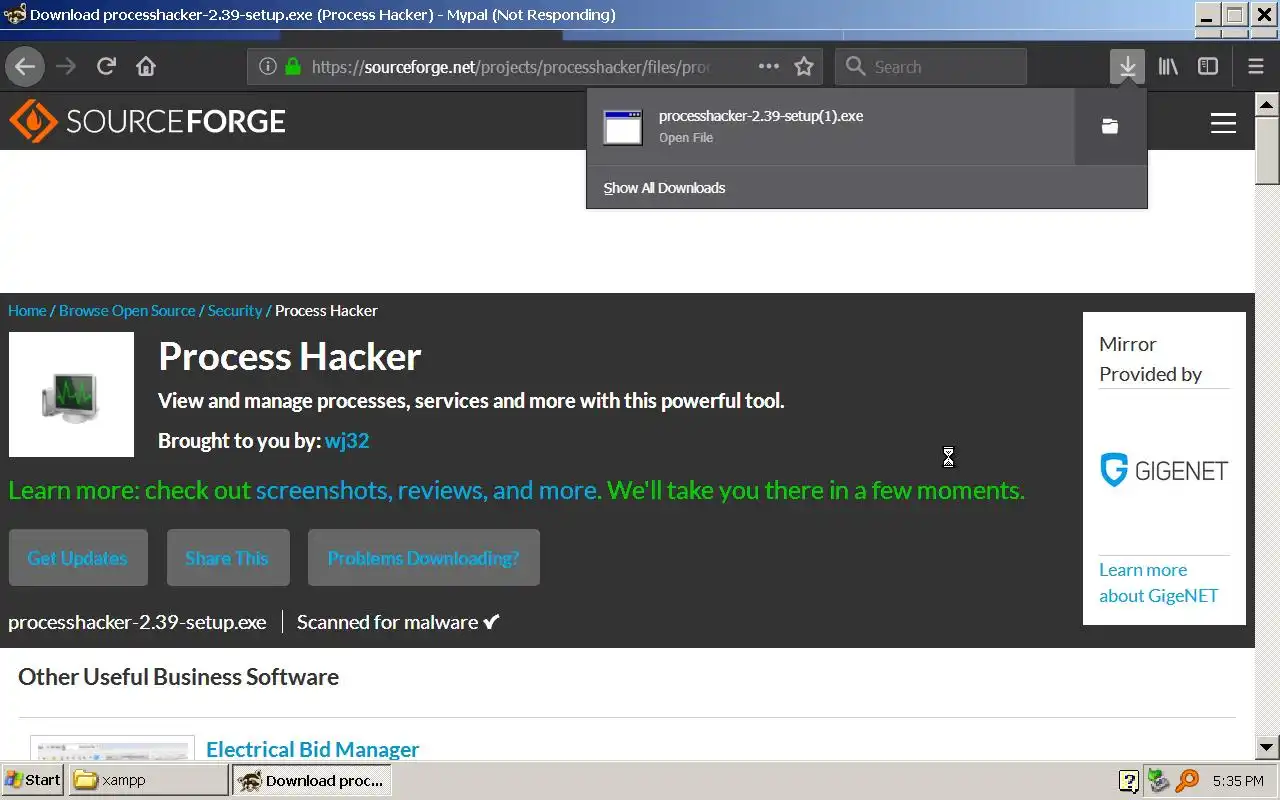Open containing folder for downloaded file

pos(1110,126)
